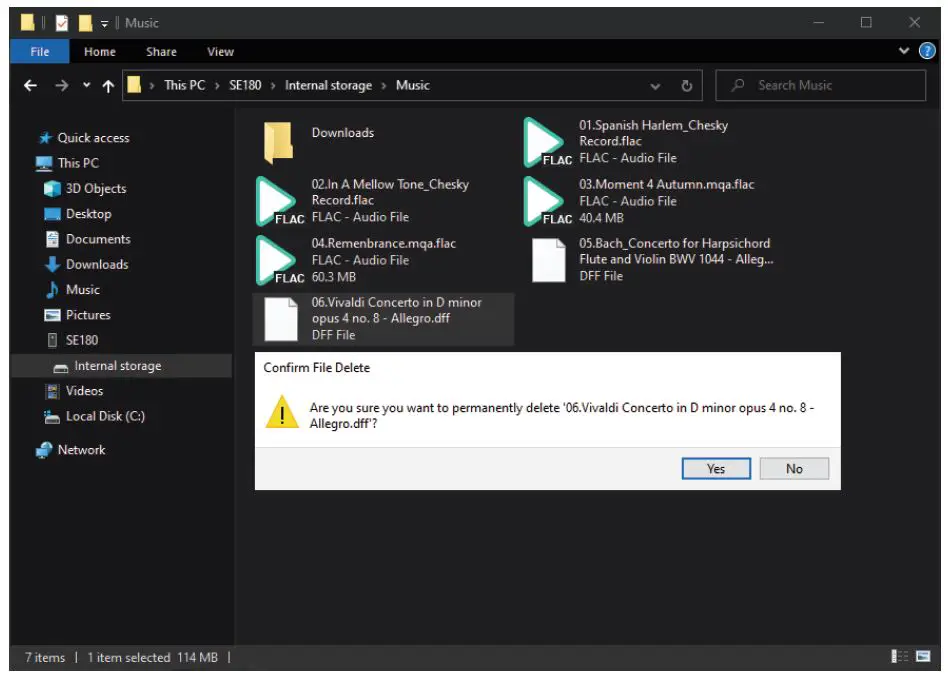Open Documents in sidebar
Screen dimensions: 948x673
(x=97, y=239)
